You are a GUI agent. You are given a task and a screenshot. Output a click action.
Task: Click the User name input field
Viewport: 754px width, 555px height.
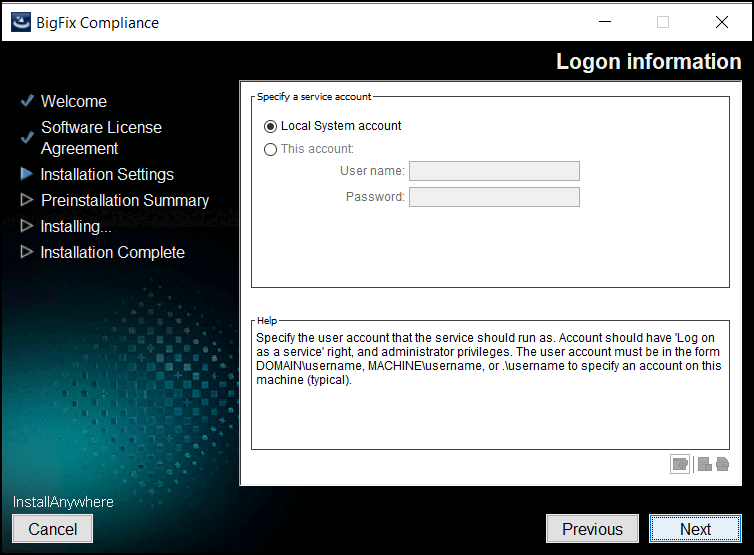point(494,171)
